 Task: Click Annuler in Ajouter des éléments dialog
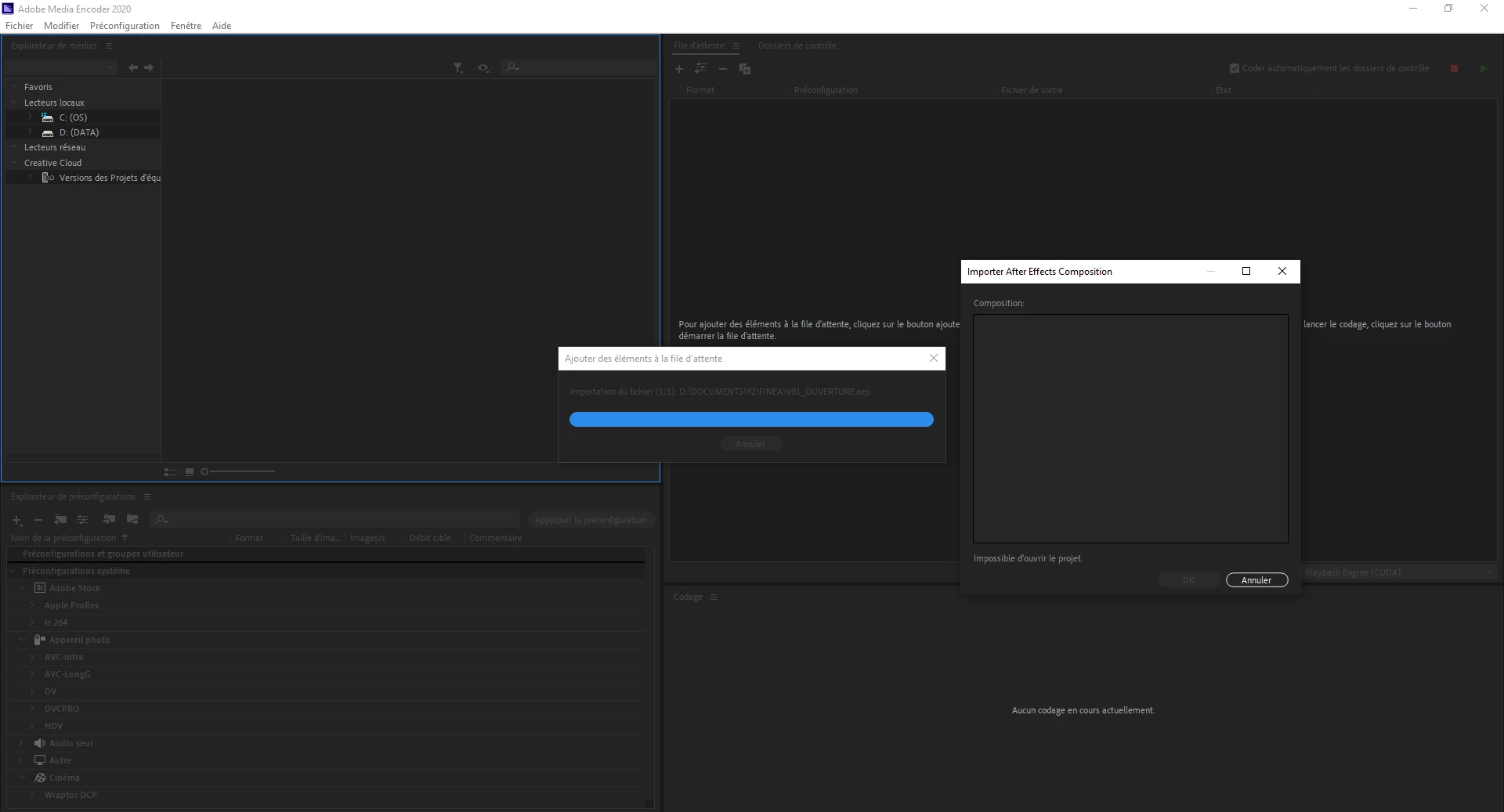(750, 444)
